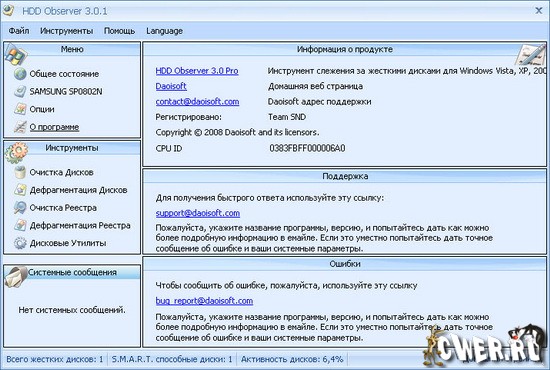The image size is (550, 370).
Task: Open Дисковые Утилиты gear icon
Action: pyautogui.click(x=20, y=243)
